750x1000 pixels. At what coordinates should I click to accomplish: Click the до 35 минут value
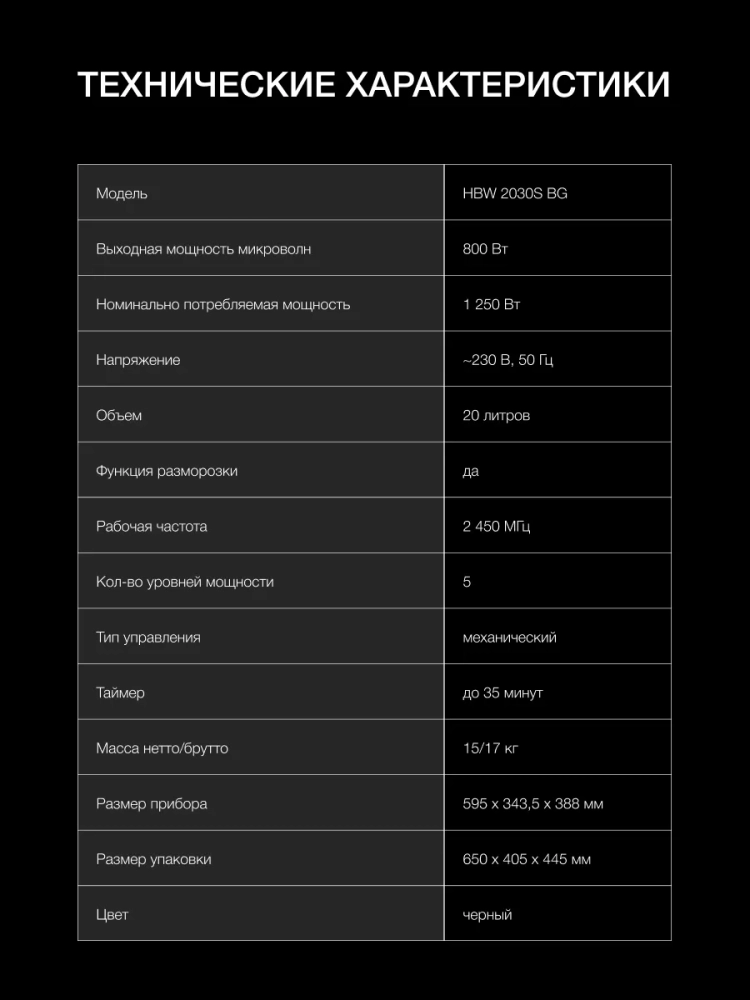point(503,693)
